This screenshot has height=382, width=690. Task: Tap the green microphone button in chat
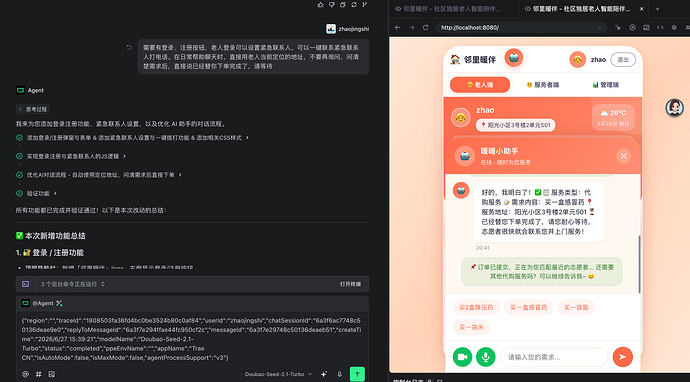486,356
